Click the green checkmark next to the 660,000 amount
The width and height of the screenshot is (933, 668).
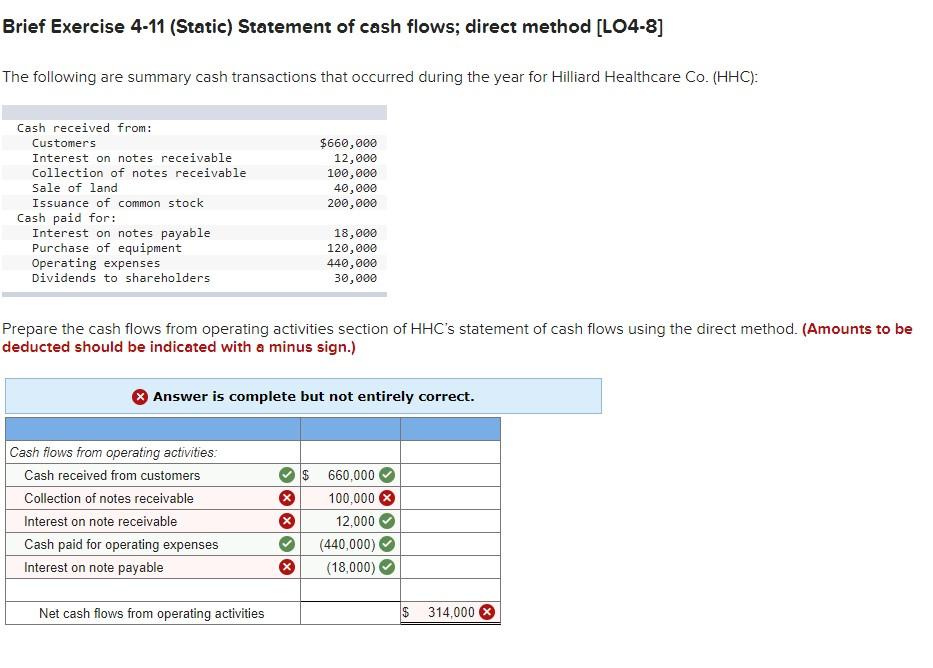[x=385, y=475]
